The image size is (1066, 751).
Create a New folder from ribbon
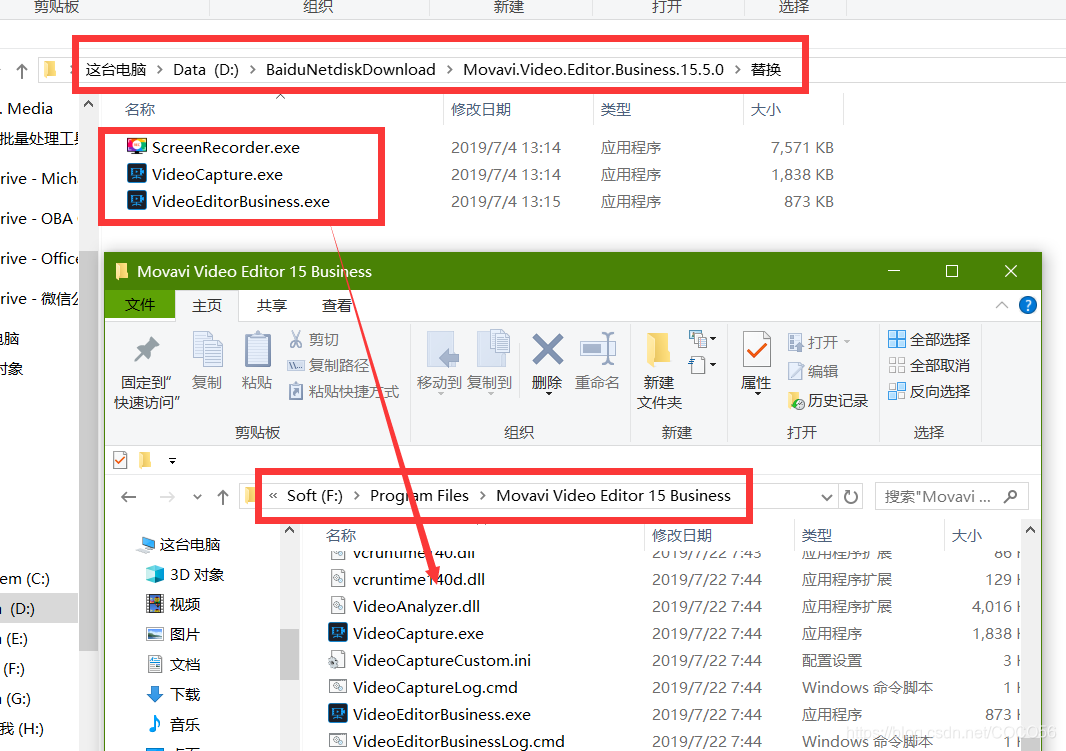tap(659, 372)
